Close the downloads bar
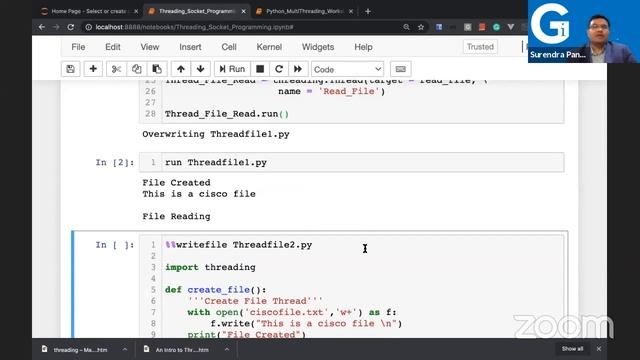Screen dimensions: 640x360 (599, 349)
